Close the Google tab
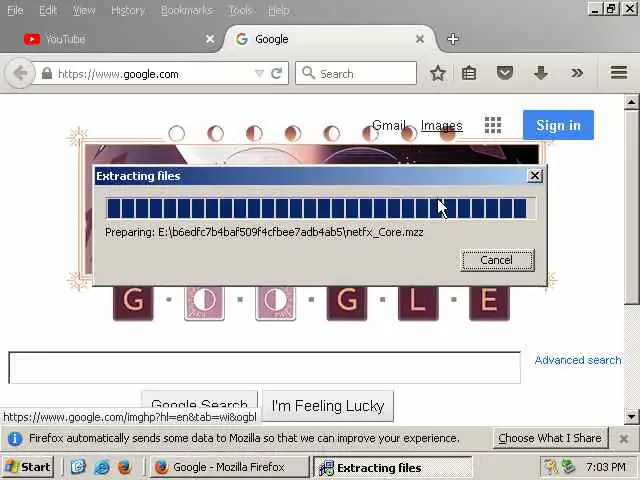The height and width of the screenshot is (480, 640). pos(420,39)
